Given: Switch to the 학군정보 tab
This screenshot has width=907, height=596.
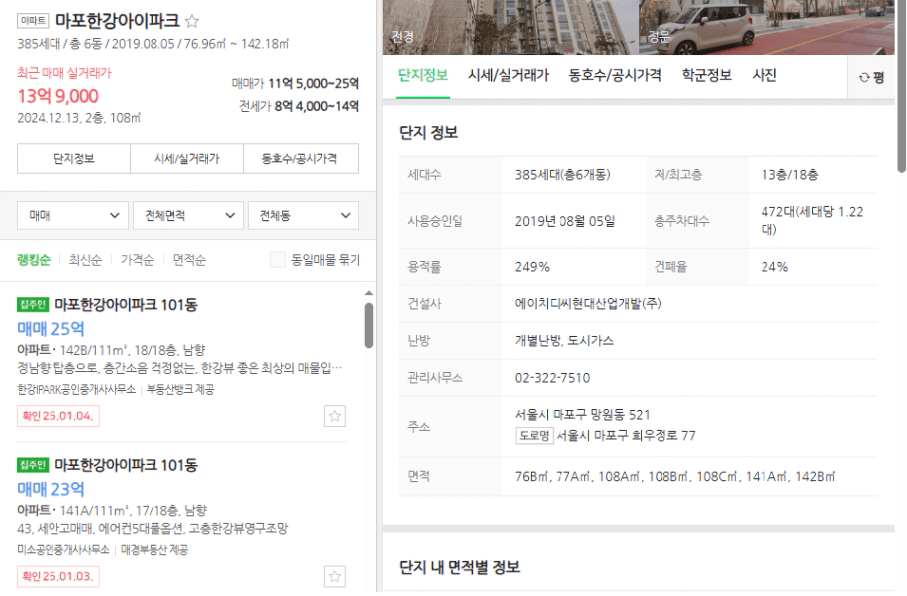Looking at the screenshot, I should tap(706, 75).
